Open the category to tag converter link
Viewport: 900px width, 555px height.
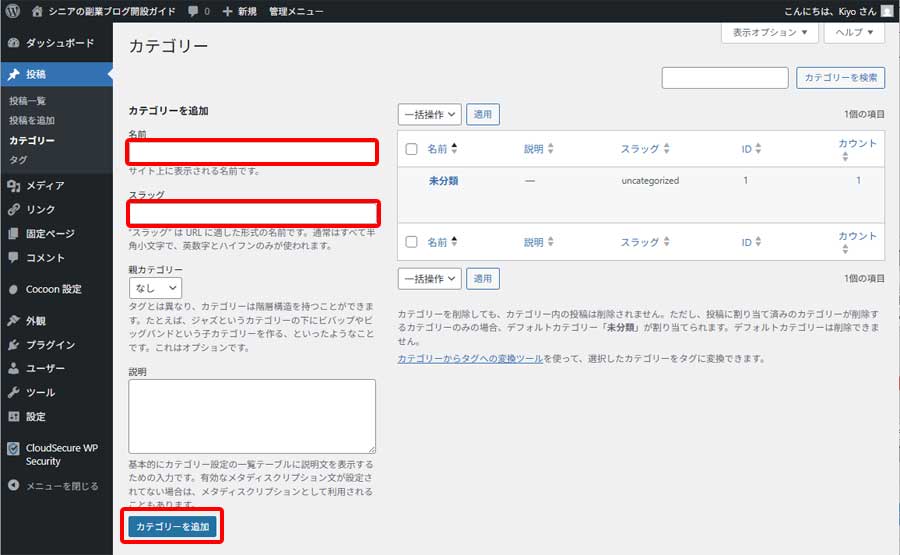pos(470,358)
